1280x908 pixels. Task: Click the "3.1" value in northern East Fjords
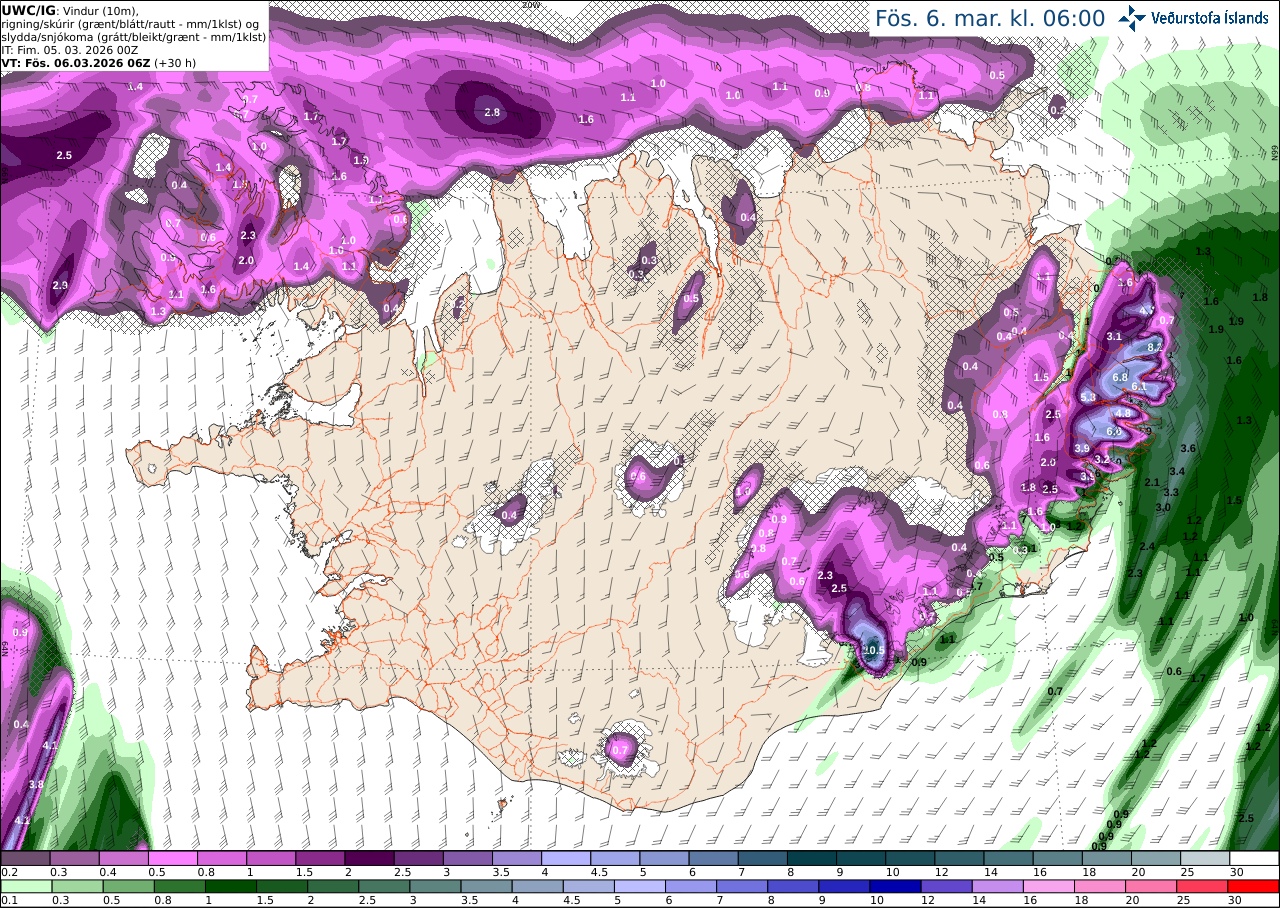pyautogui.click(x=1114, y=337)
